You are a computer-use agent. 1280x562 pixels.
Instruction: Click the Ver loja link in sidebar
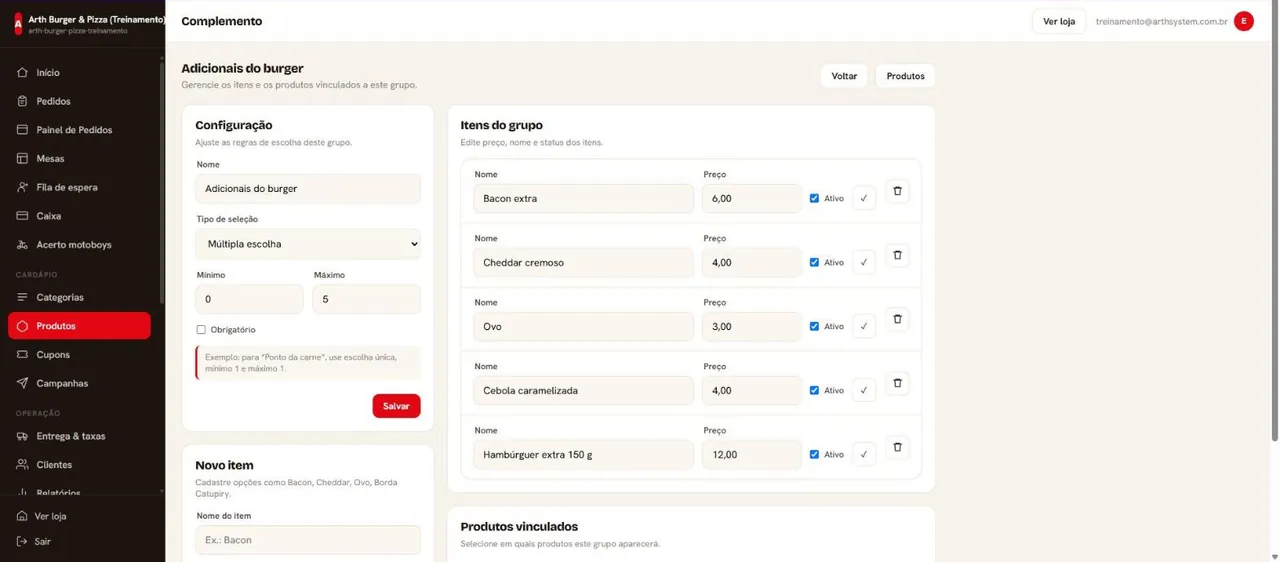50,516
